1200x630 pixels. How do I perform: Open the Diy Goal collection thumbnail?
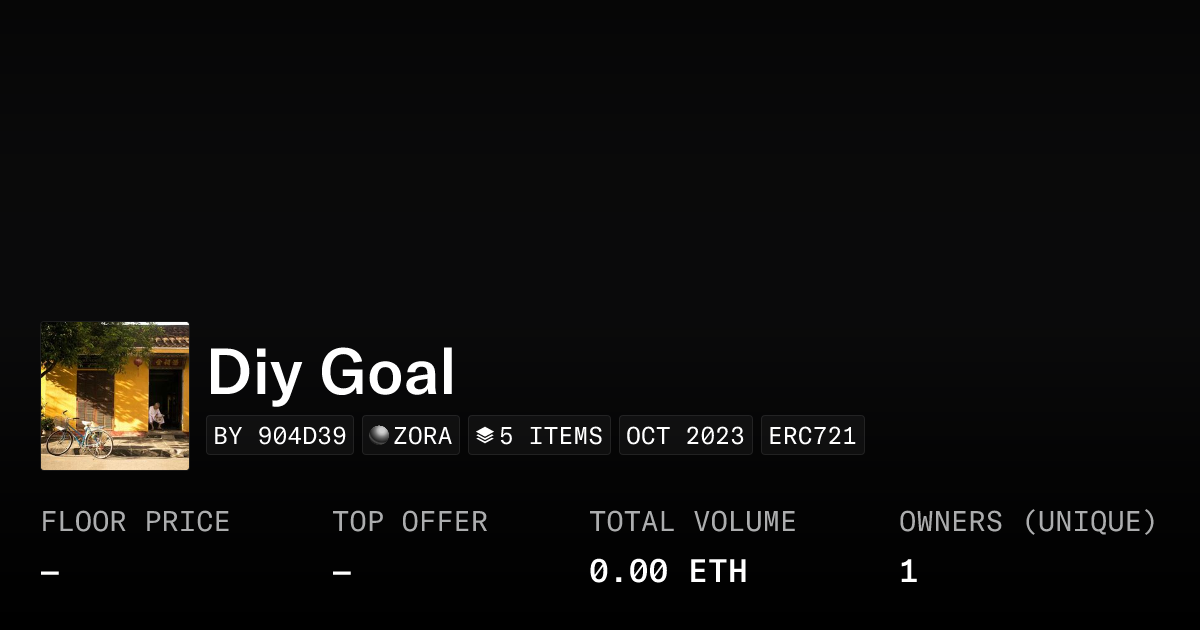coord(115,396)
